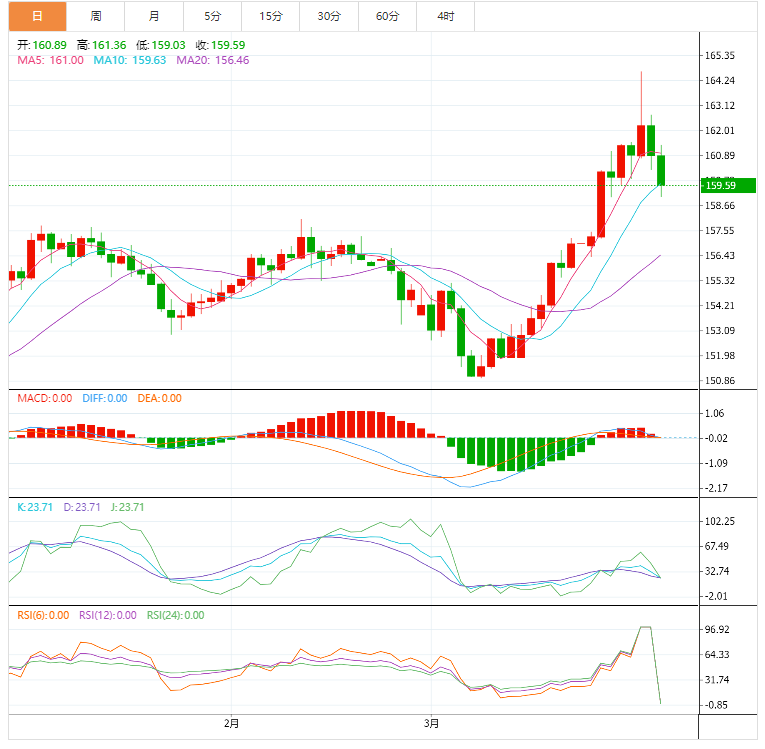Screen dimensions: 765x749
Task: Click the RSI(24): 0.00 label
Action: [176, 615]
